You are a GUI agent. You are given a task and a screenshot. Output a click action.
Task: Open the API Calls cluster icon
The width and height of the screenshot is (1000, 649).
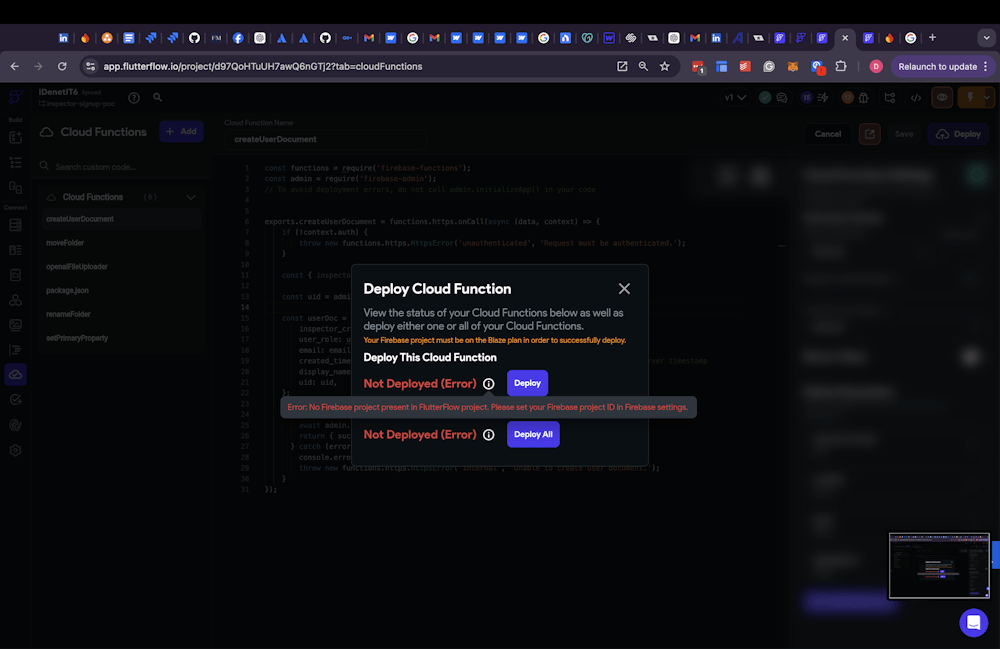16,300
